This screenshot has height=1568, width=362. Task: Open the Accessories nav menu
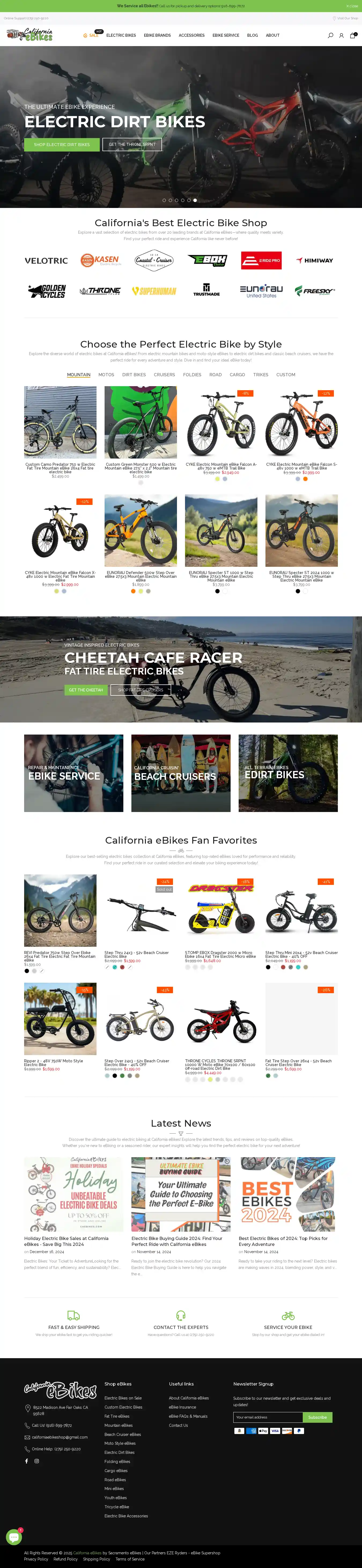pyautogui.click(x=191, y=35)
